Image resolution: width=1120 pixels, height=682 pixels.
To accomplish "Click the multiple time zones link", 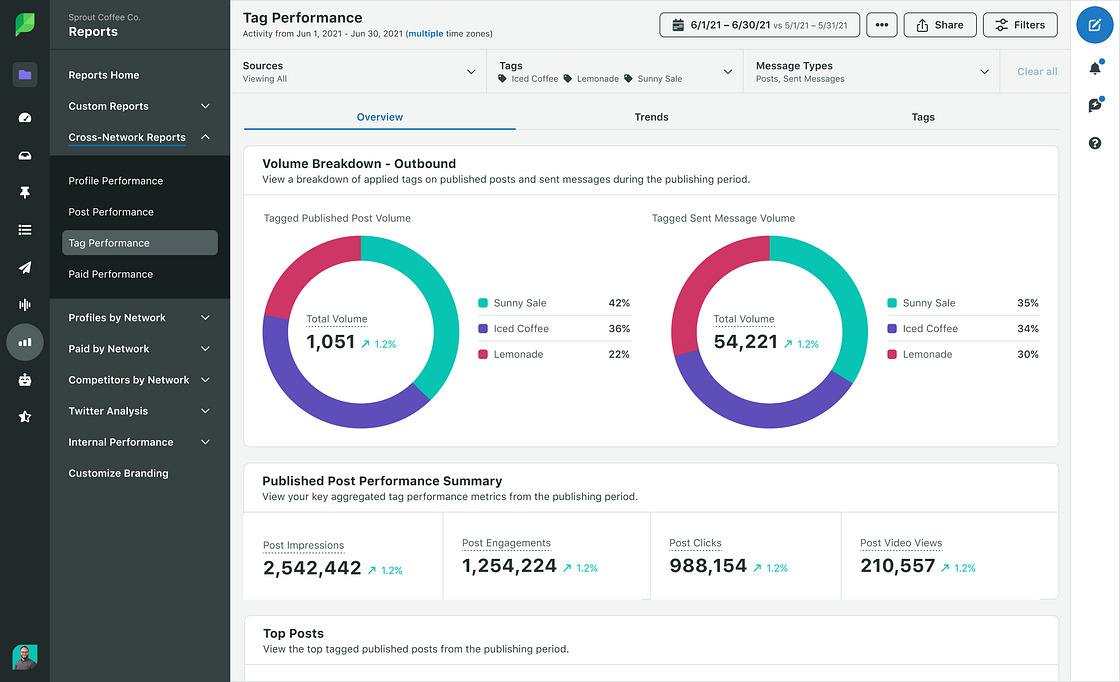I will [x=426, y=34].
